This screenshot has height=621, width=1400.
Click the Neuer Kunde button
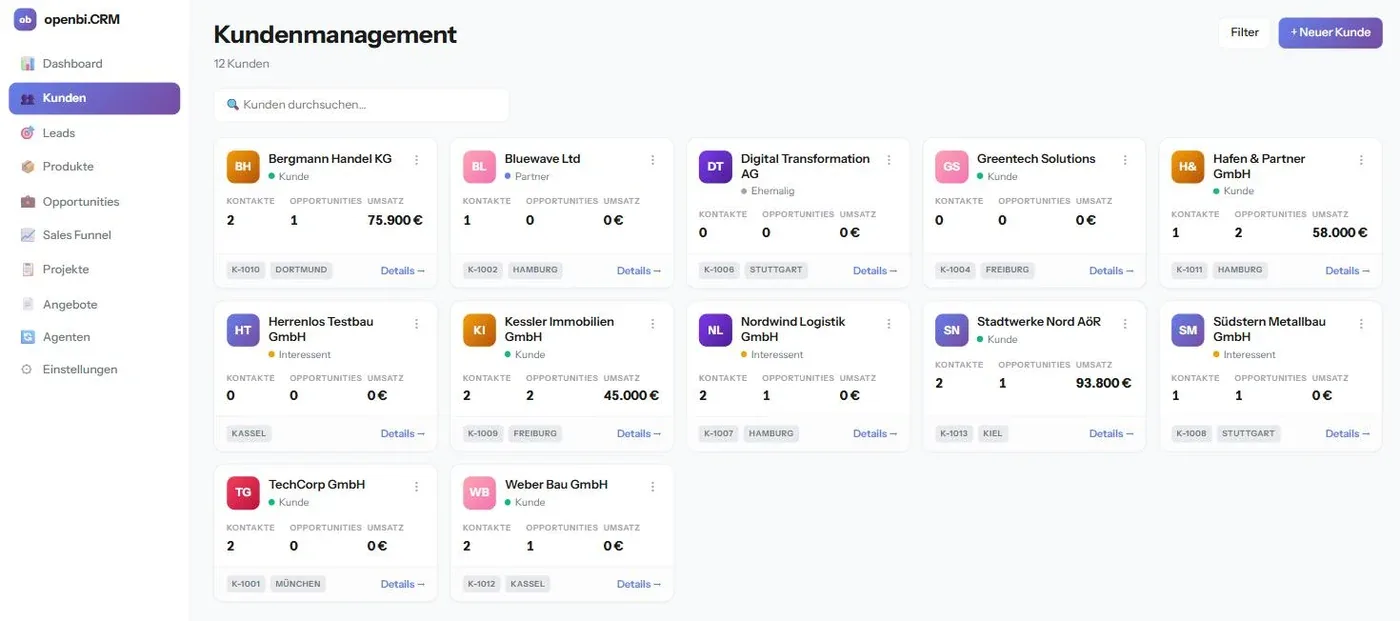pyautogui.click(x=1330, y=33)
